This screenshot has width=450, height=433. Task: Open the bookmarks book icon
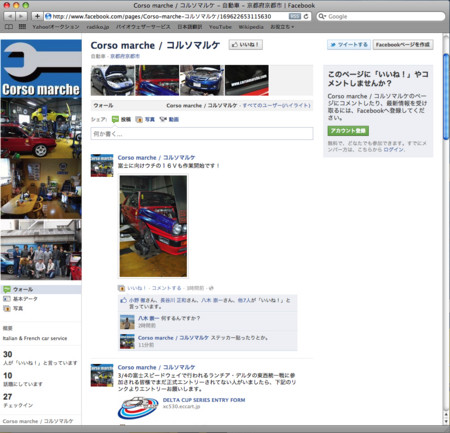point(9,27)
